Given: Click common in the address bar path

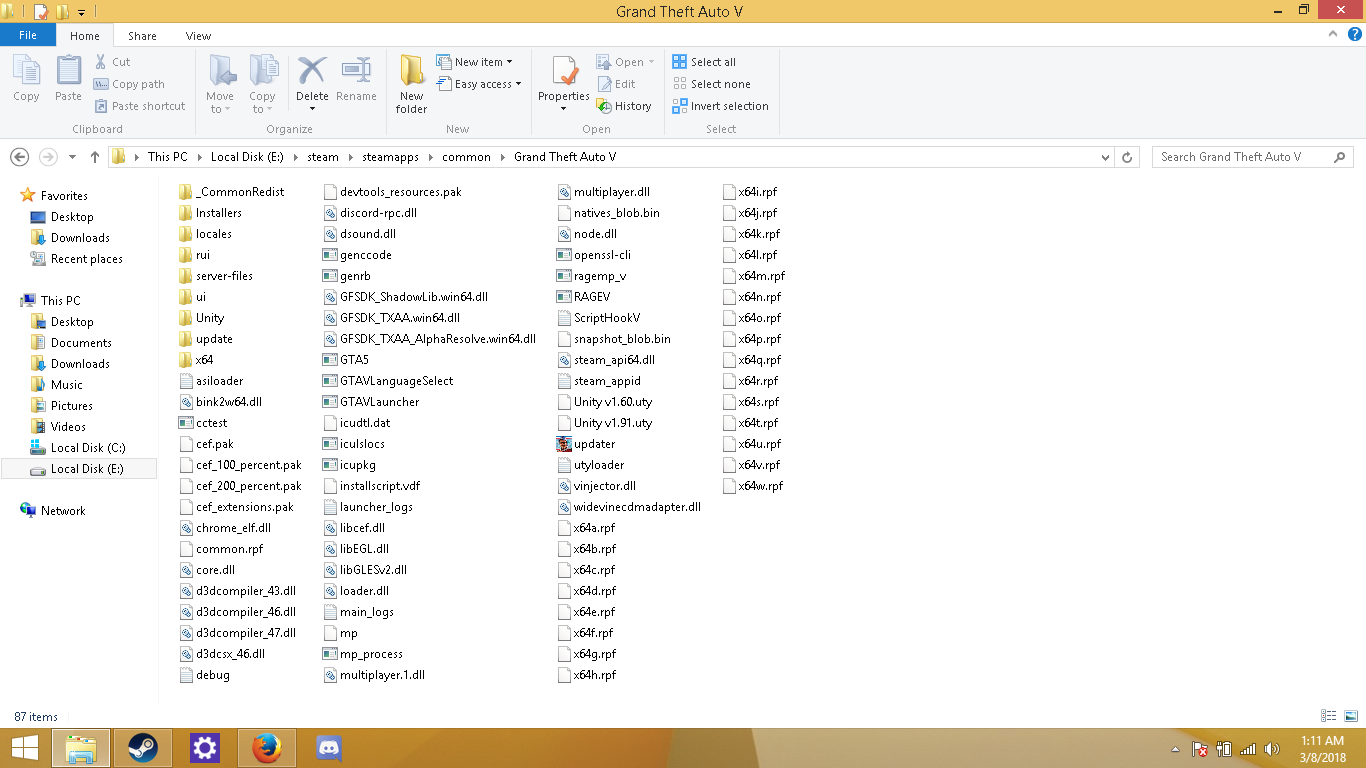Looking at the screenshot, I should (466, 157).
